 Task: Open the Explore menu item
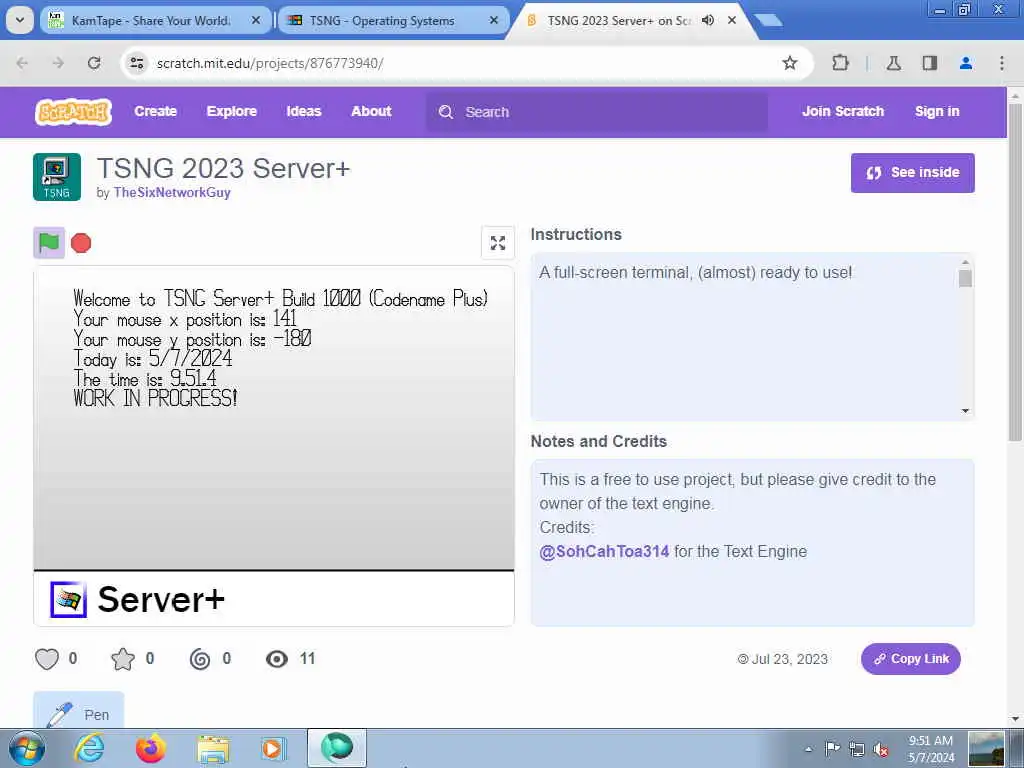(232, 112)
